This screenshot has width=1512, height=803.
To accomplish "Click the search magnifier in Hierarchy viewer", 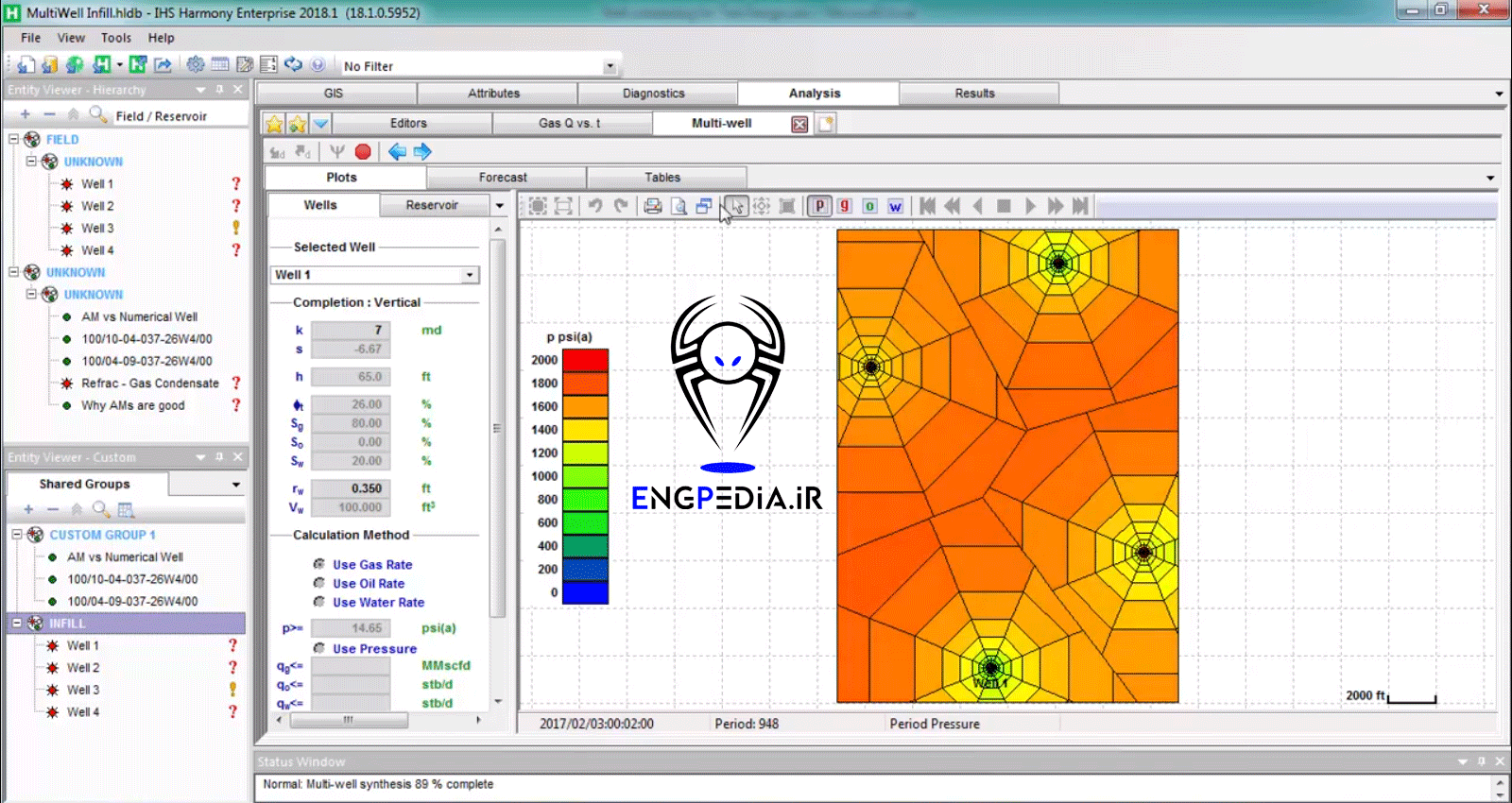I will [x=98, y=114].
